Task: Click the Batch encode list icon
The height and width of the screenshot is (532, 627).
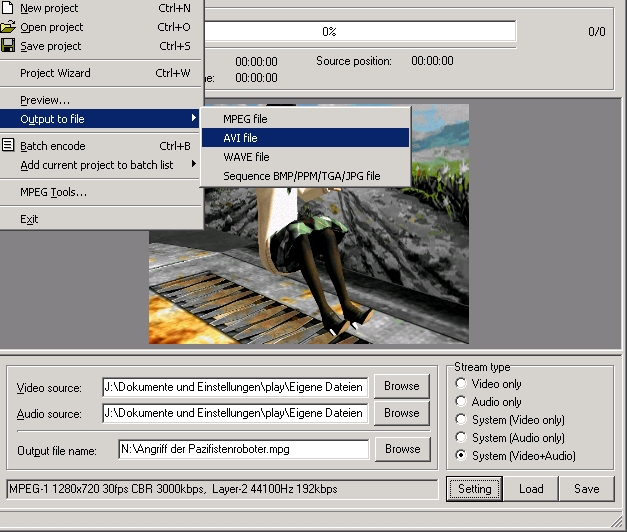Action: point(8,146)
